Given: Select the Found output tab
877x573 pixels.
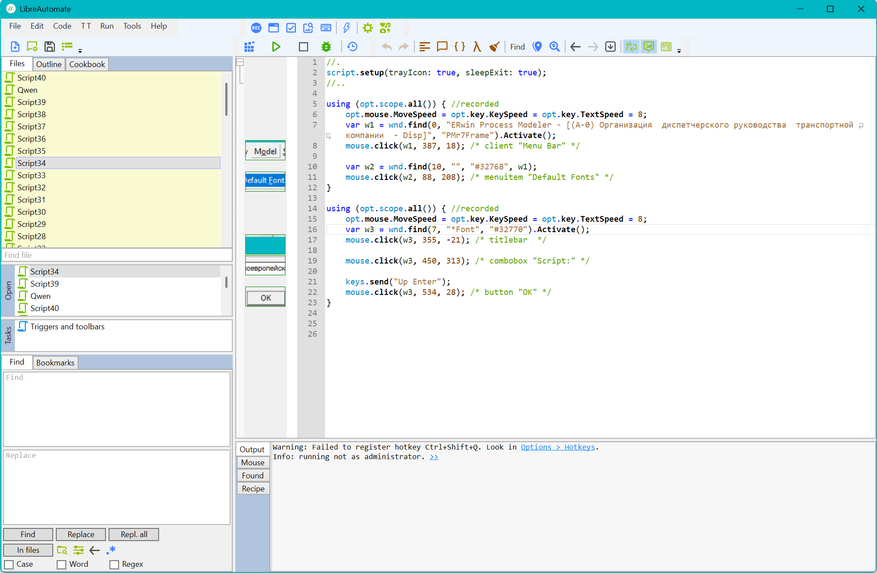Looking at the screenshot, I should (x=253, y=475).
